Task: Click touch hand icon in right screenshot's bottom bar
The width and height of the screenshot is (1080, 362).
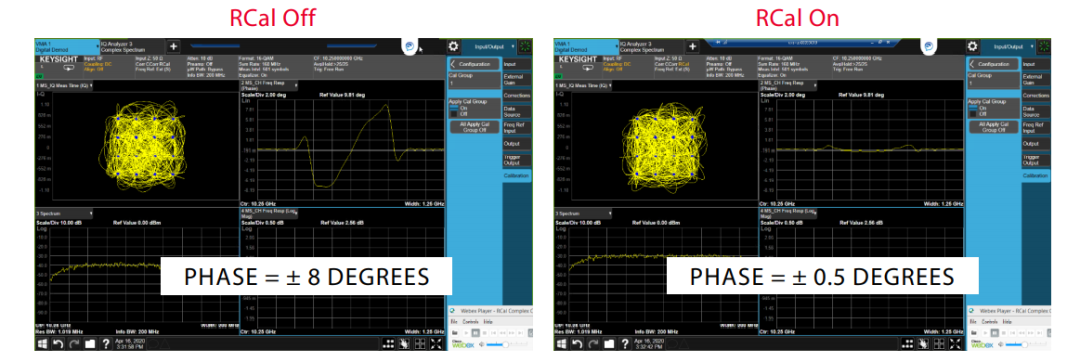Action: tap(924, 343)
